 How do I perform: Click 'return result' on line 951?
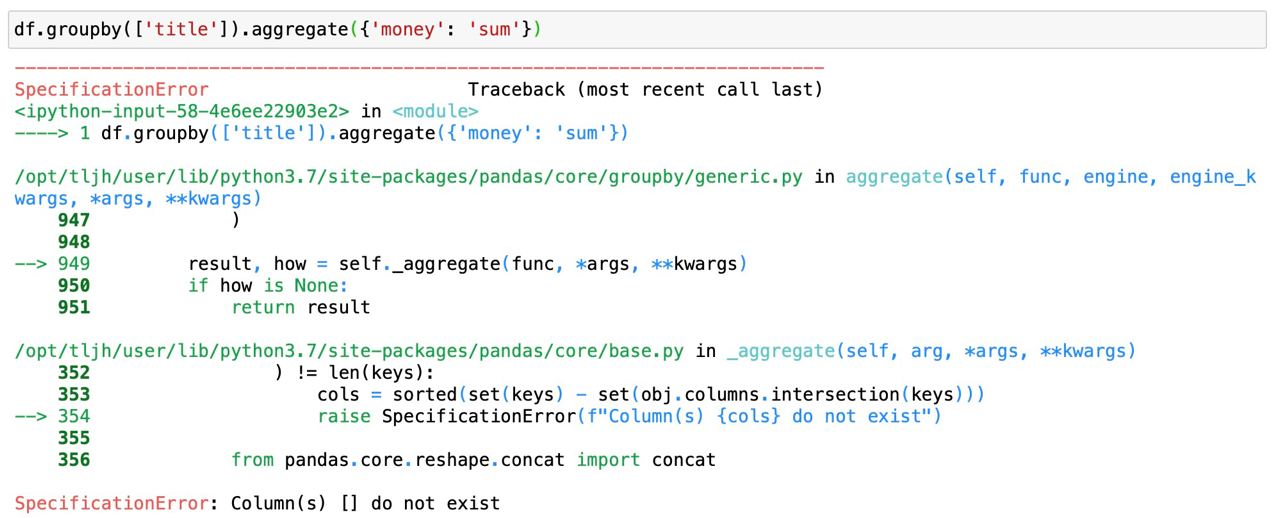[301, 307]
